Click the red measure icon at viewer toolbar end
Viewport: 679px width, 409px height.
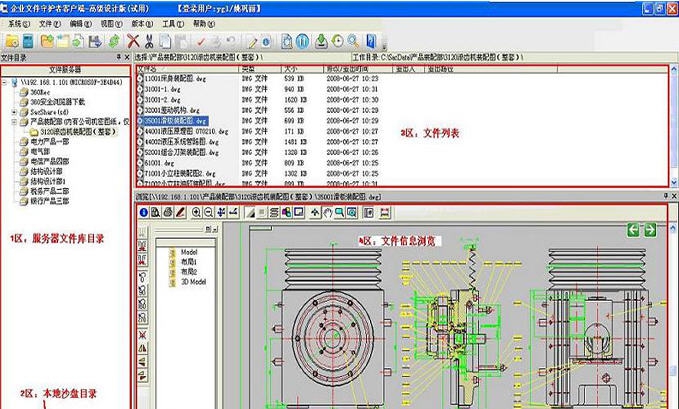(385, 212)
